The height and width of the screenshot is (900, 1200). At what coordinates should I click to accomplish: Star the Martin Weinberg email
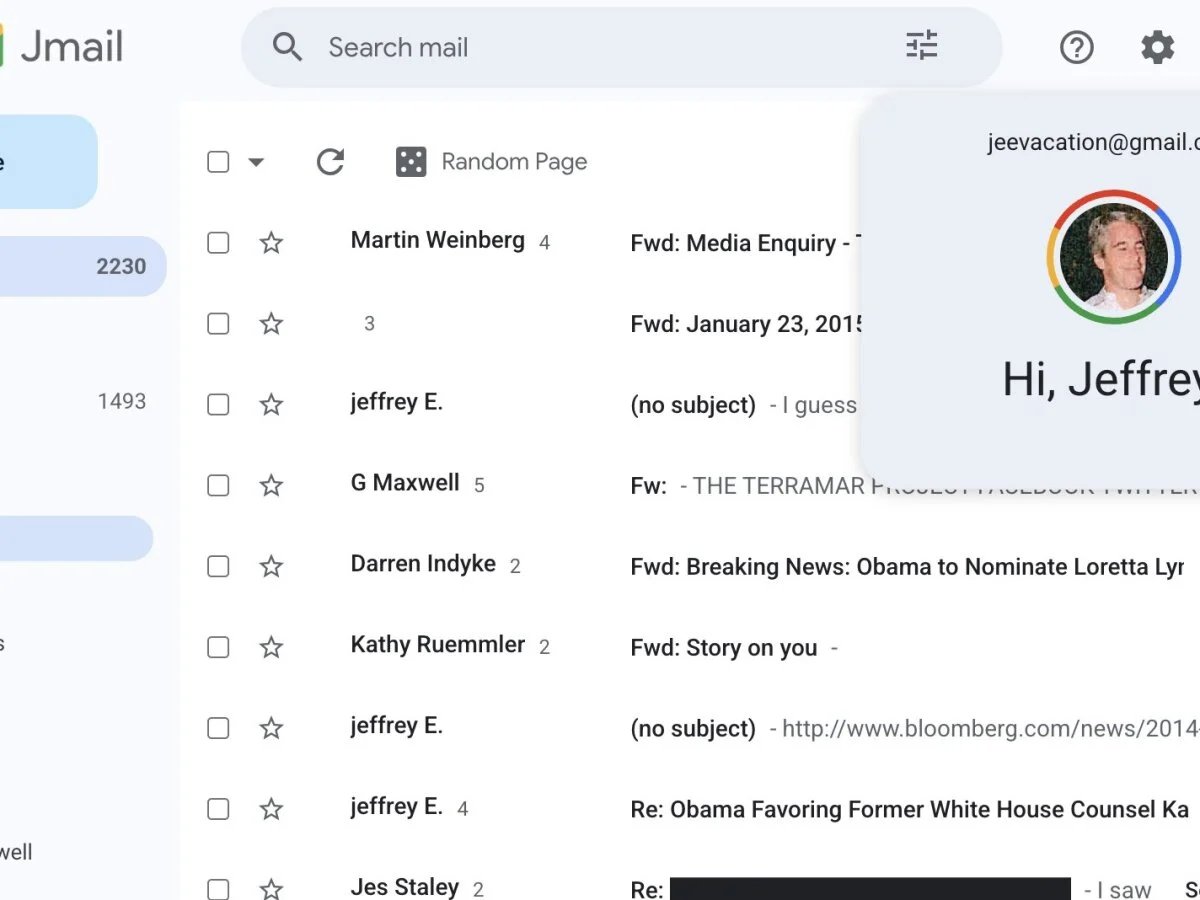(271, 243)
